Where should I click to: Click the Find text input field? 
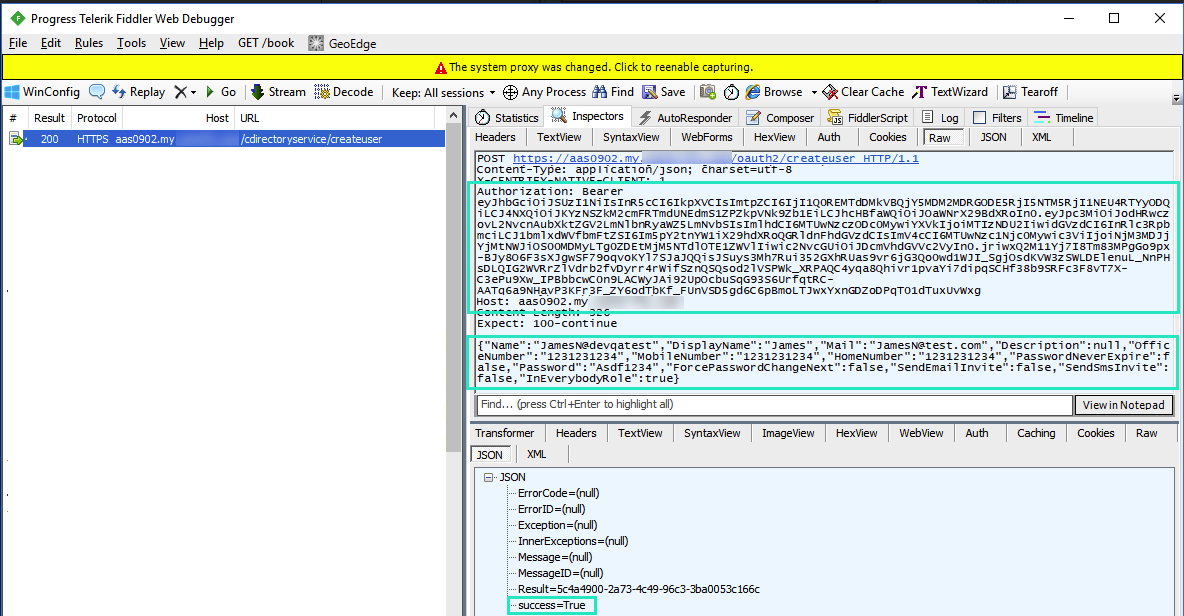point(775,405)
